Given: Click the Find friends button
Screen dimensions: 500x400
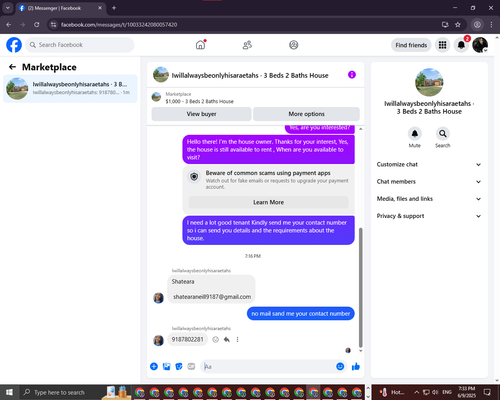Looking at the screenshot, I should pyautogui.click(x=411, y=45).
